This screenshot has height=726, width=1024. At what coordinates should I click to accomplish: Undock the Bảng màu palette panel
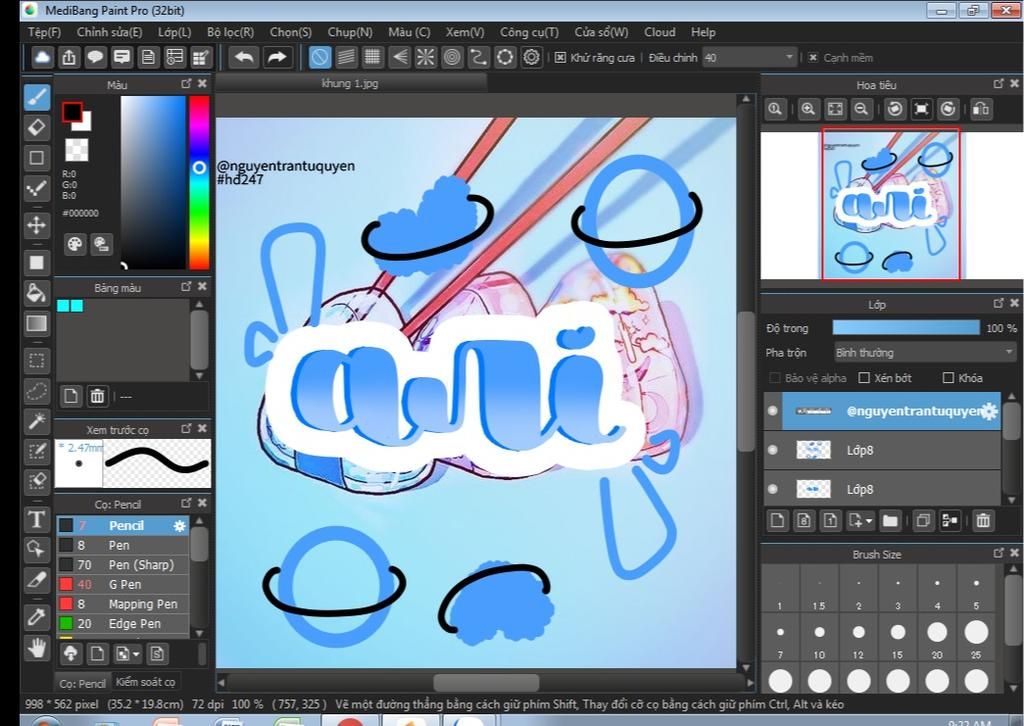tap(186, 287)
